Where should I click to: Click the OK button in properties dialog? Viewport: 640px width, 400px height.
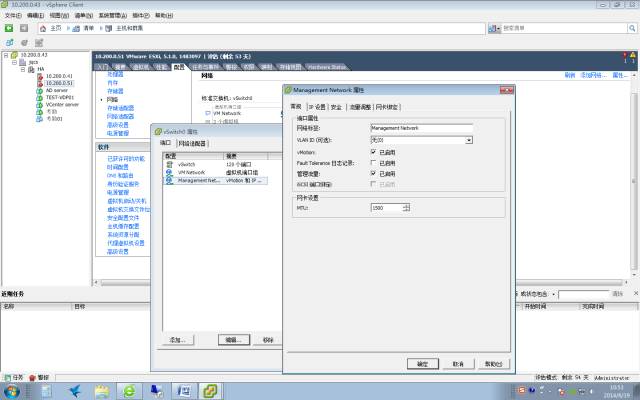423,364
